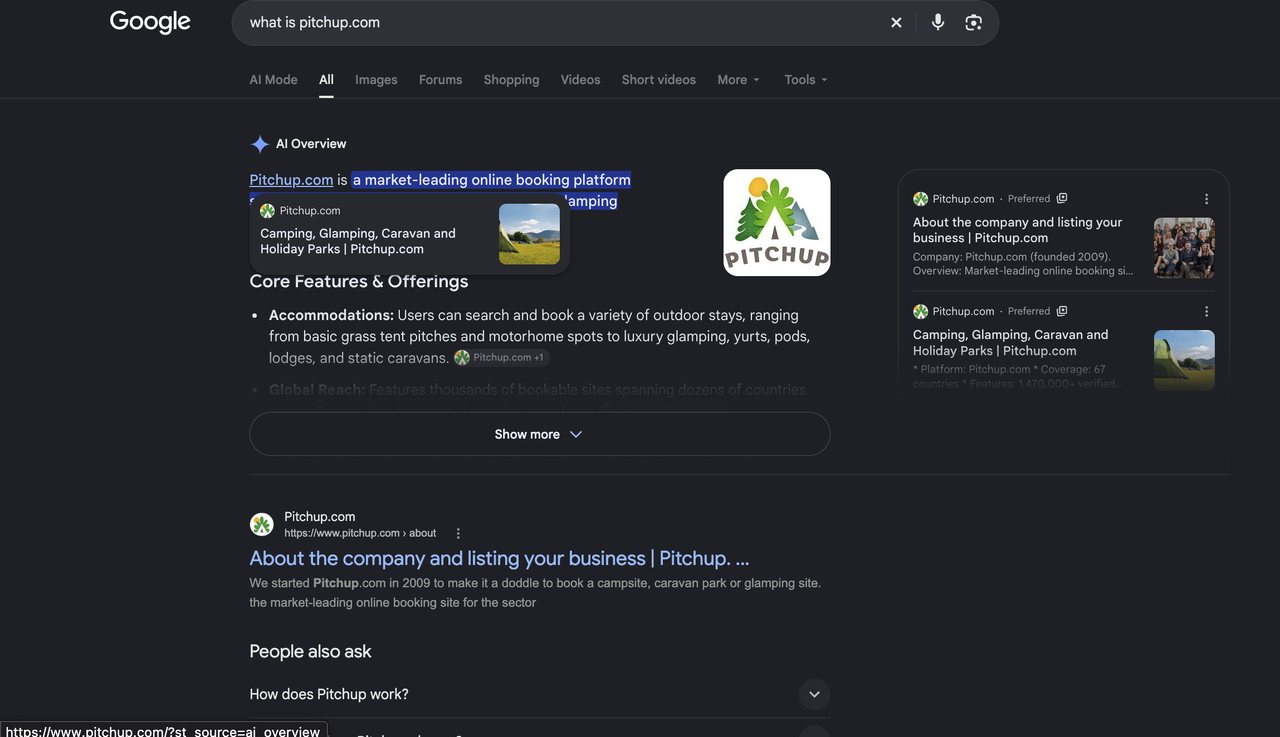Click the 'People also ask' heading

pos(311,651)
